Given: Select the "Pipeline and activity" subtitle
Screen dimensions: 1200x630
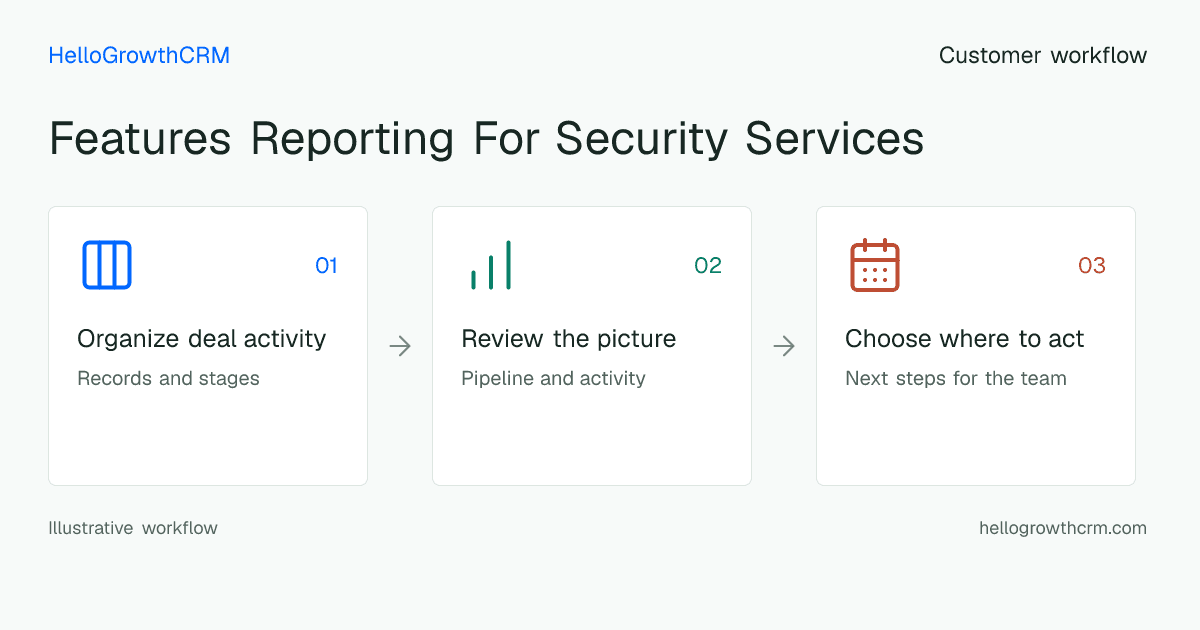Looking at the screenshot, I should coord(553,379).
